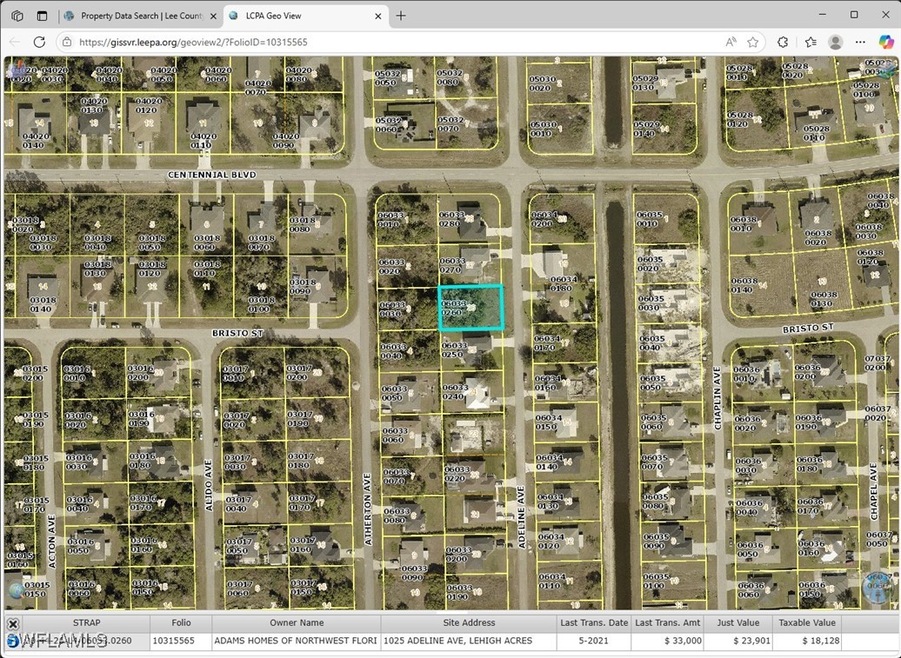Refresh the Geo View page
901x658 pixels.
click(x=39, y=42)
